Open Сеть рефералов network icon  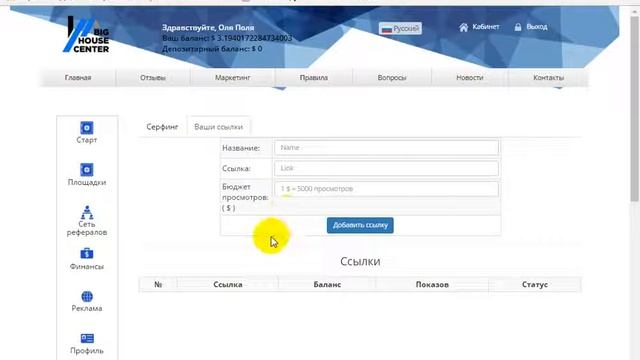point(87,212)
